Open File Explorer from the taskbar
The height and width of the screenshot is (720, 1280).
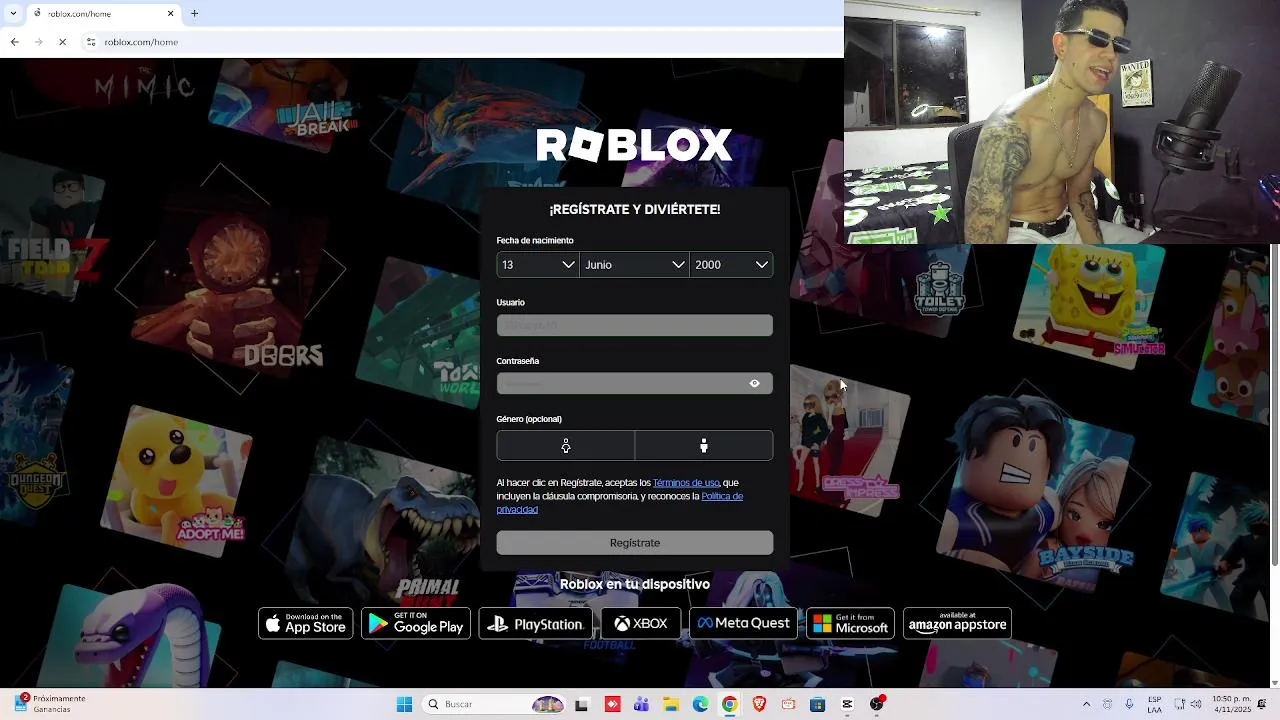671,705
